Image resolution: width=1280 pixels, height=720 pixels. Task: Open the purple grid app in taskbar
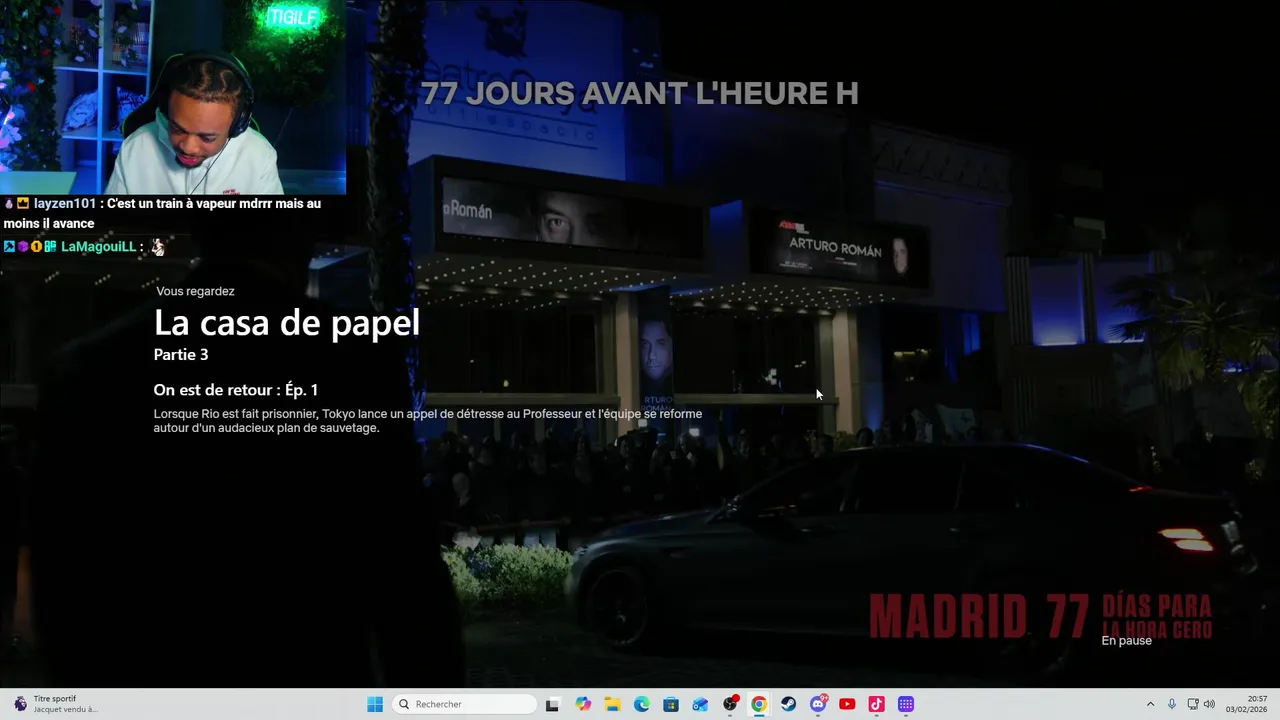coord(906,704)
